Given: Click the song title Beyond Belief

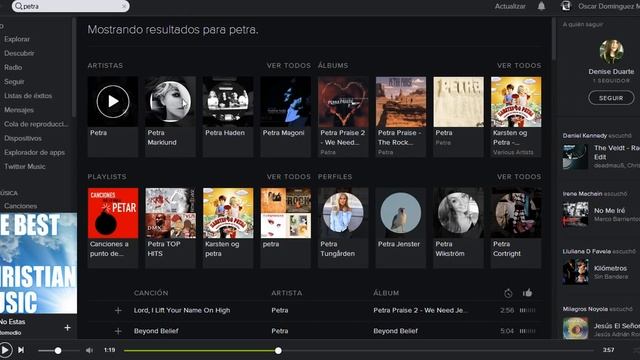Looking at the screenshot, I should pos(156,331).
